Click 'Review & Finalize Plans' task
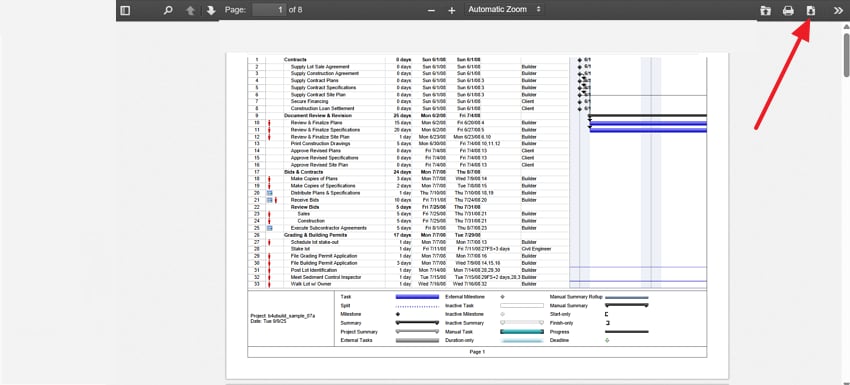The image size is (850, 385). 317,123
